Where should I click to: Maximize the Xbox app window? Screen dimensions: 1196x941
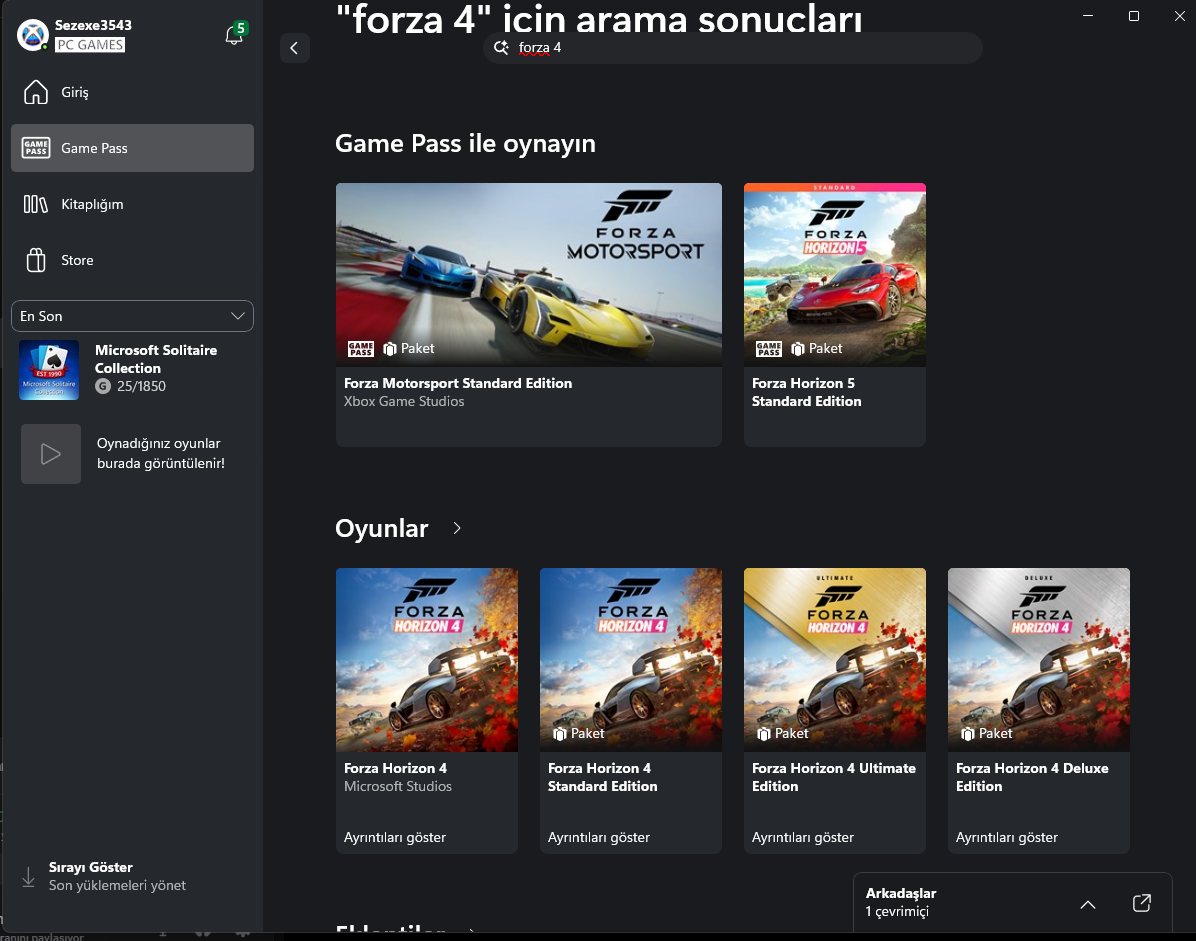pos(1133,15)
